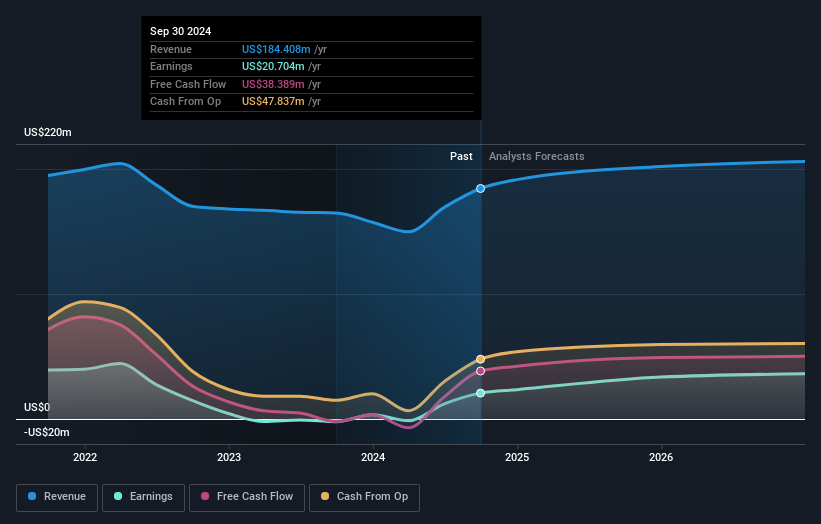This screenshot has height=524, width=821.
Task: Click the Analysts Forecasts label
Action: coord(537,156)
